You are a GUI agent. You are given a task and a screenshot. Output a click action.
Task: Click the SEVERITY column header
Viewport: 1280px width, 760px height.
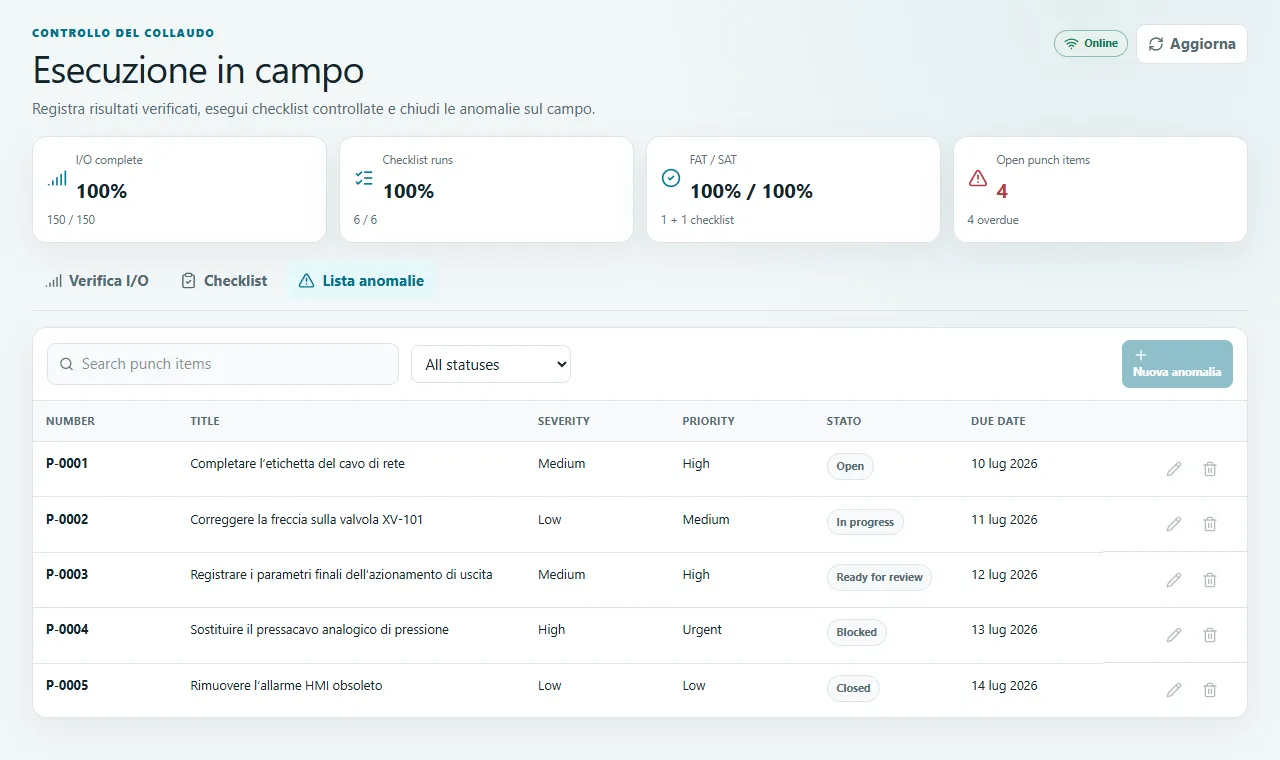(x=564, y=421)
